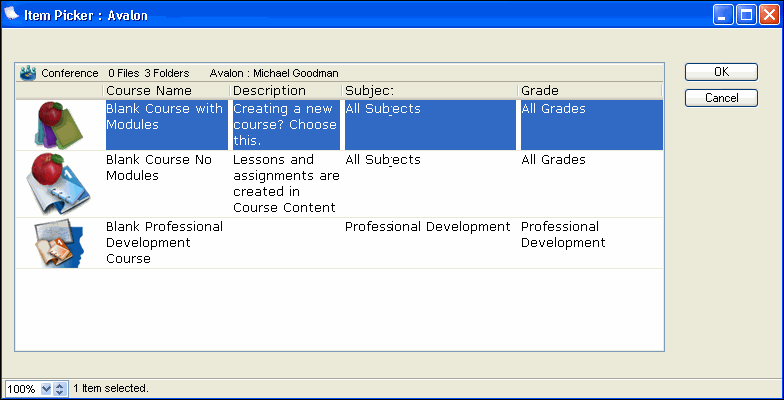The height and width of the screenshot is (400, 784).
Task: Click the zoom stepper up/down arrows
Action: pos(60,388)
